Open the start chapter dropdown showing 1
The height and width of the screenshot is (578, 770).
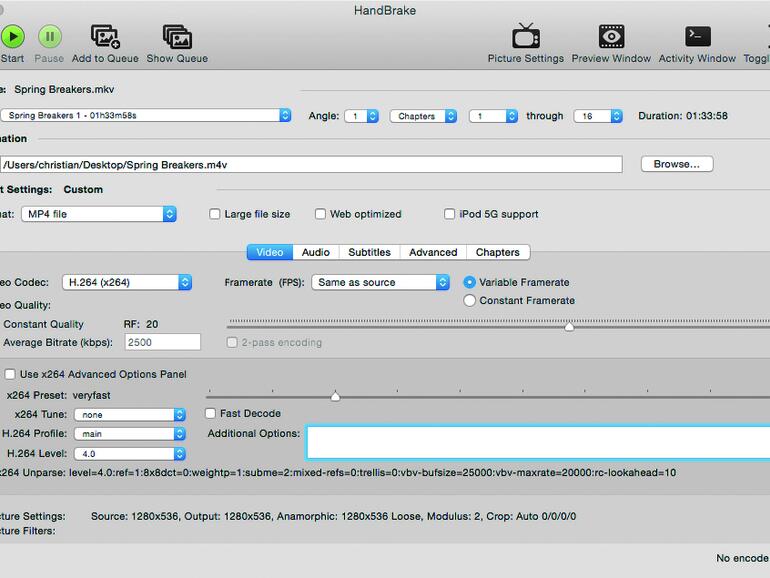(x=493, y=116)
